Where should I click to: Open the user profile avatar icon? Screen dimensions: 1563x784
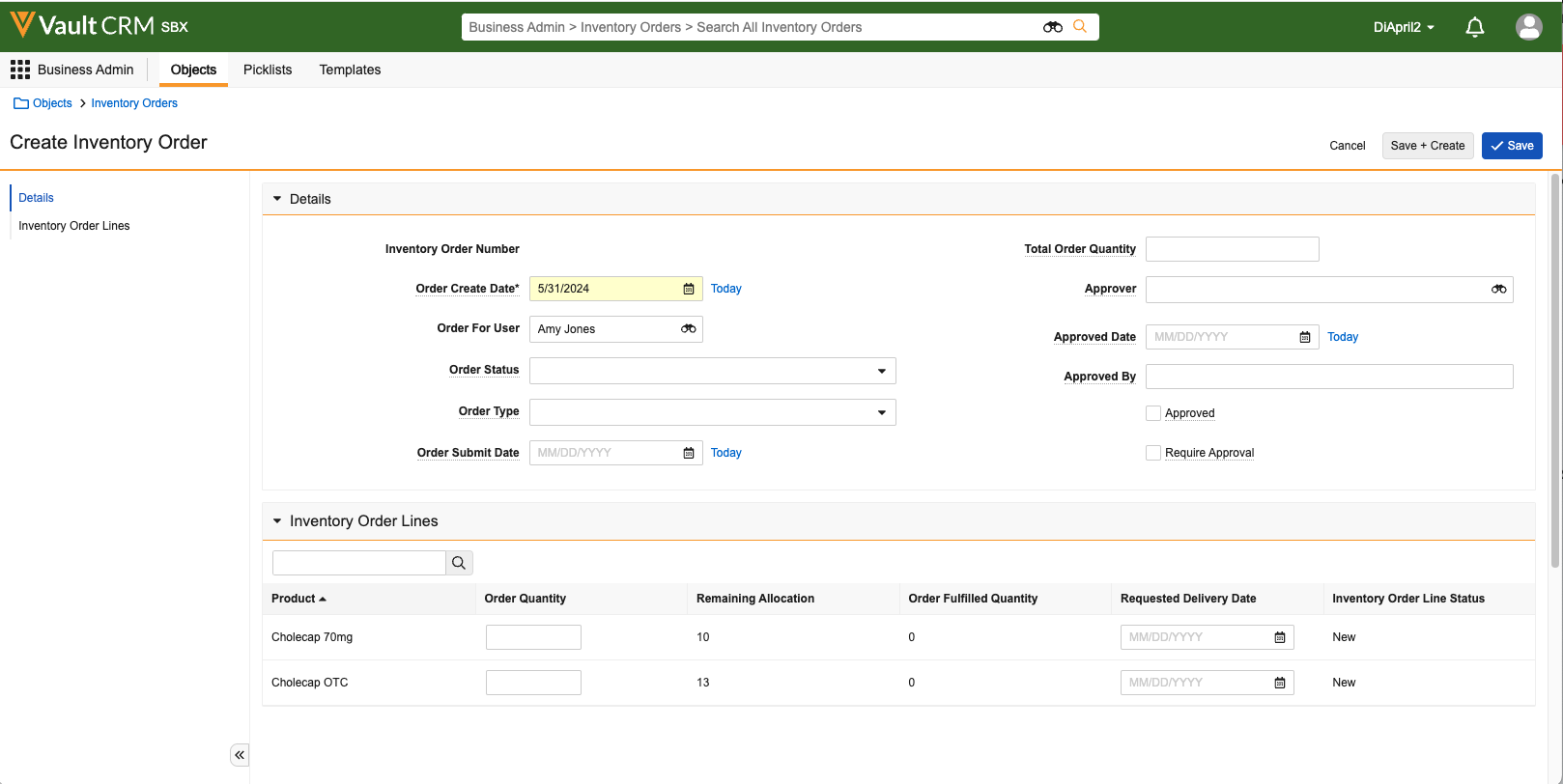tap(1528, 27)
